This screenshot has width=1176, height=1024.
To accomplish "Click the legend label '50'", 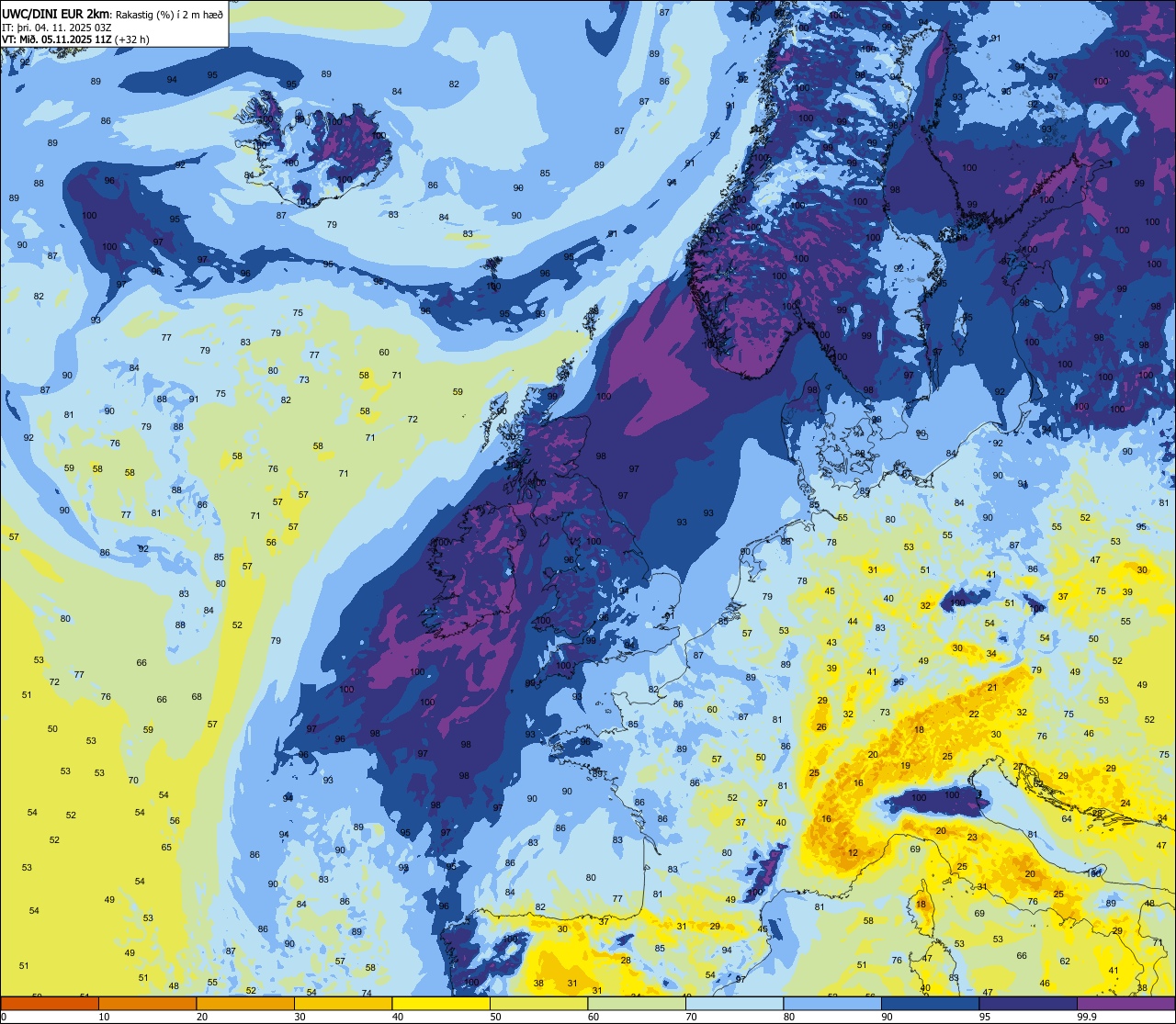I will [x=495, y=1017].
